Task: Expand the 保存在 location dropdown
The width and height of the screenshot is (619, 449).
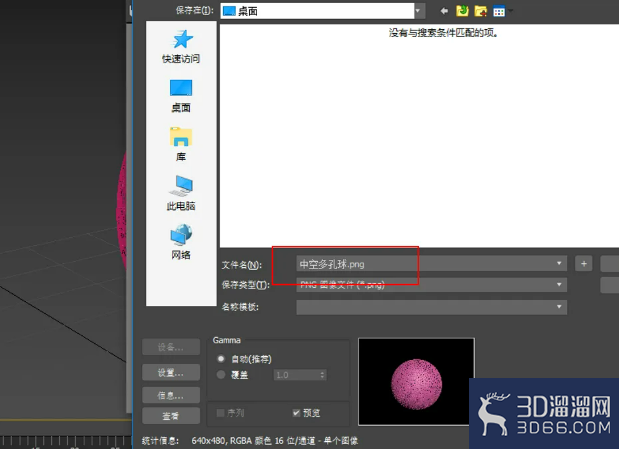Action: [420, 11]
